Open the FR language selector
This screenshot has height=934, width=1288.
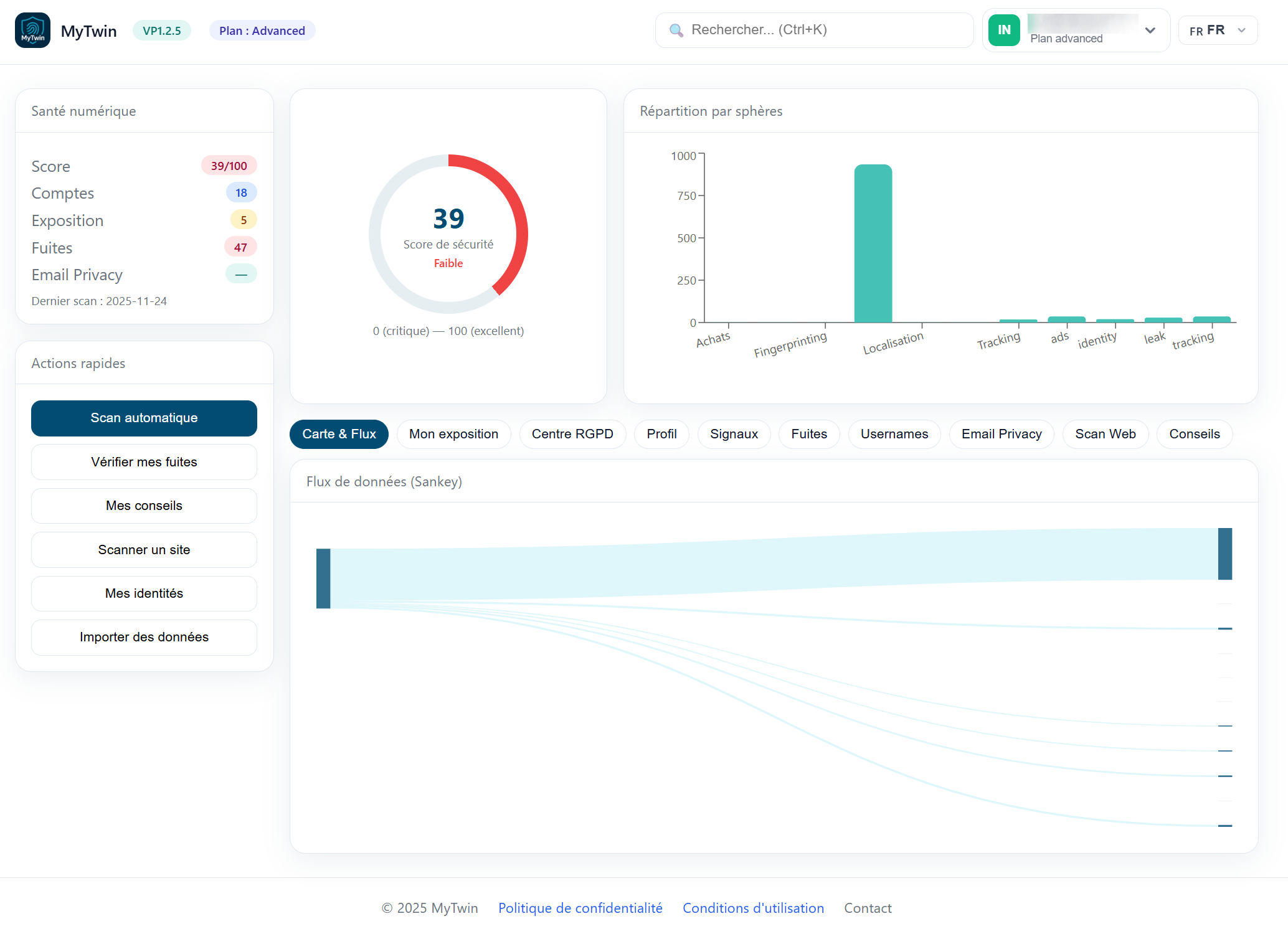(x=1216, y=29)
